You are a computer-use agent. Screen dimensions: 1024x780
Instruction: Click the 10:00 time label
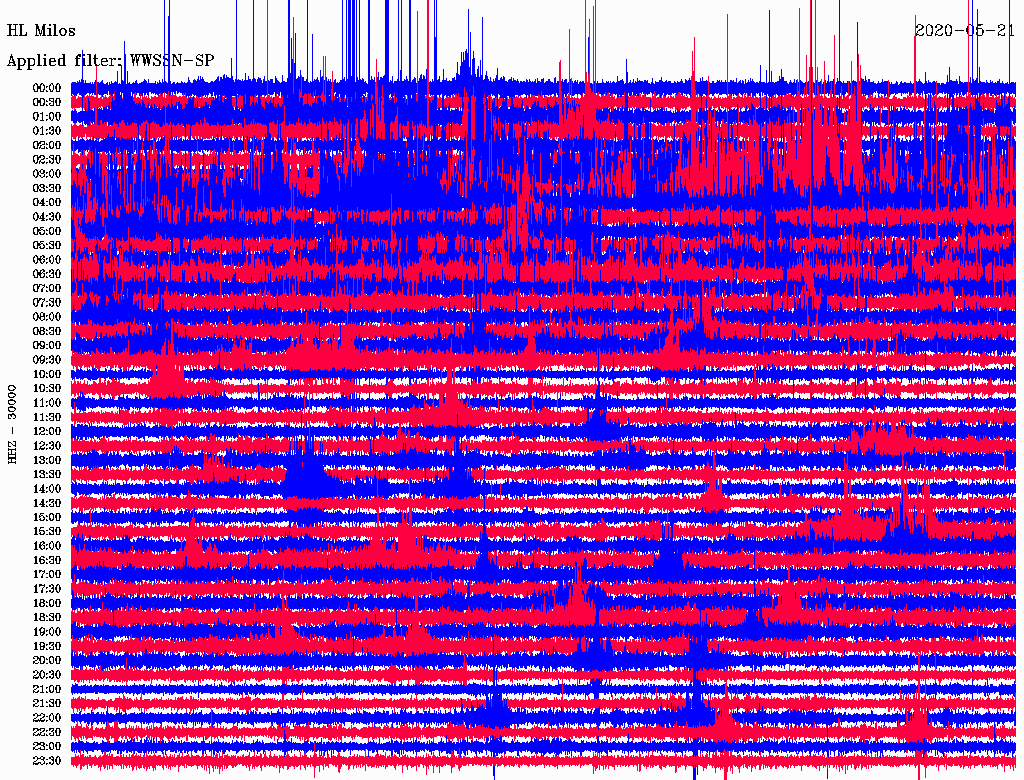coord(47,374)
